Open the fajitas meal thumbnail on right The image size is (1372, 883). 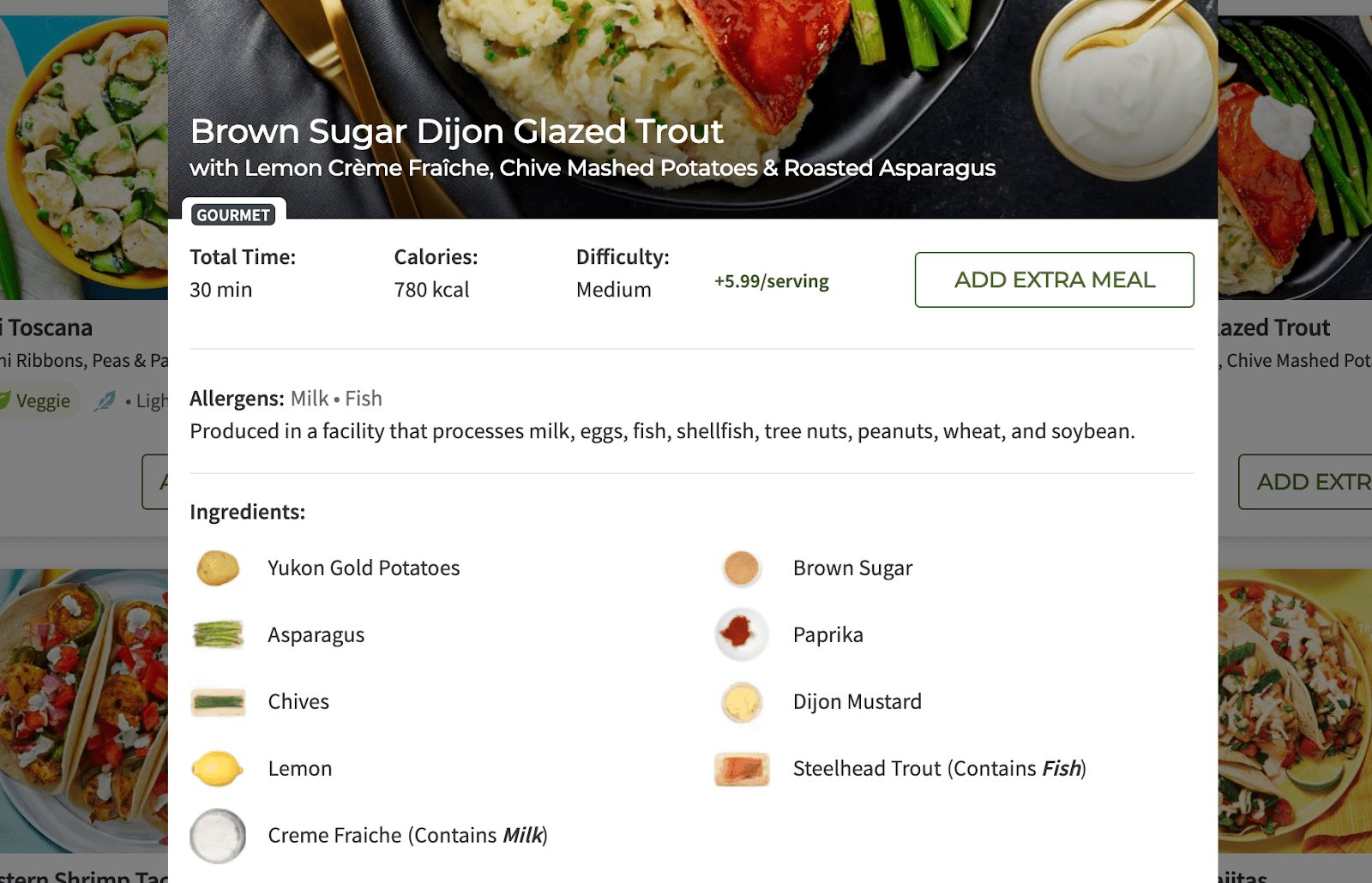[x=1295, y=712]
